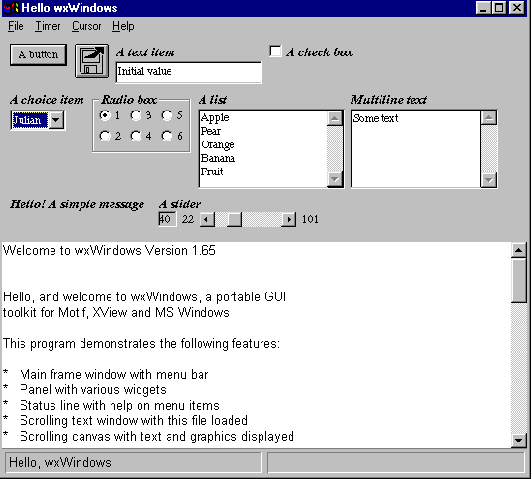Select Orange in the list
This screenshot has height=479, width=532.
coord(263,145)
